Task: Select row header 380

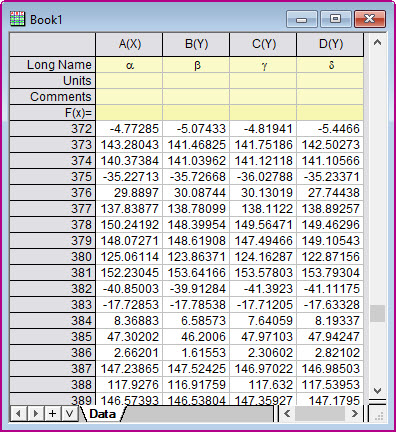Action: [x=53, y=257]
